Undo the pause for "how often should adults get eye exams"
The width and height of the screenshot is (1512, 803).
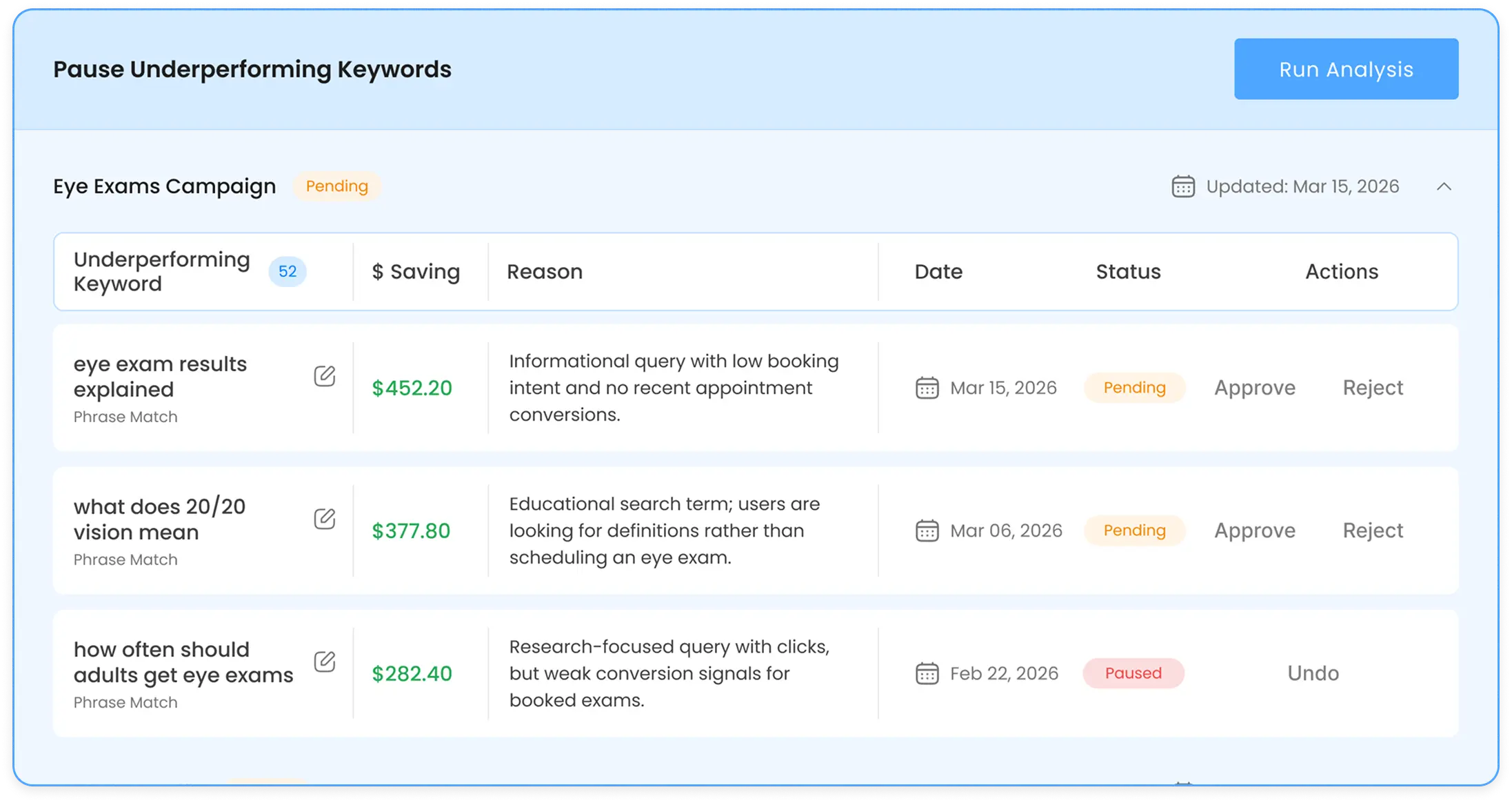(x=1312, y=673)
